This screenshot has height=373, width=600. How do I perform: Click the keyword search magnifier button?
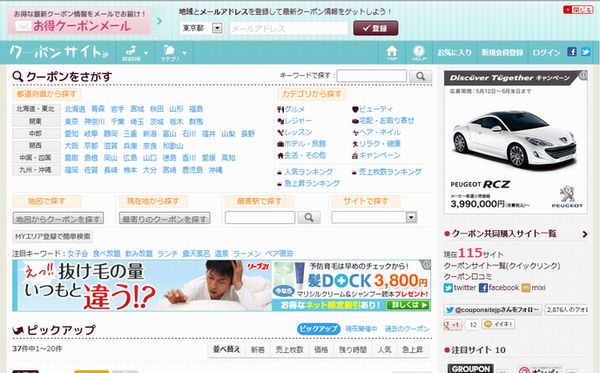click(x=420, y=76)
